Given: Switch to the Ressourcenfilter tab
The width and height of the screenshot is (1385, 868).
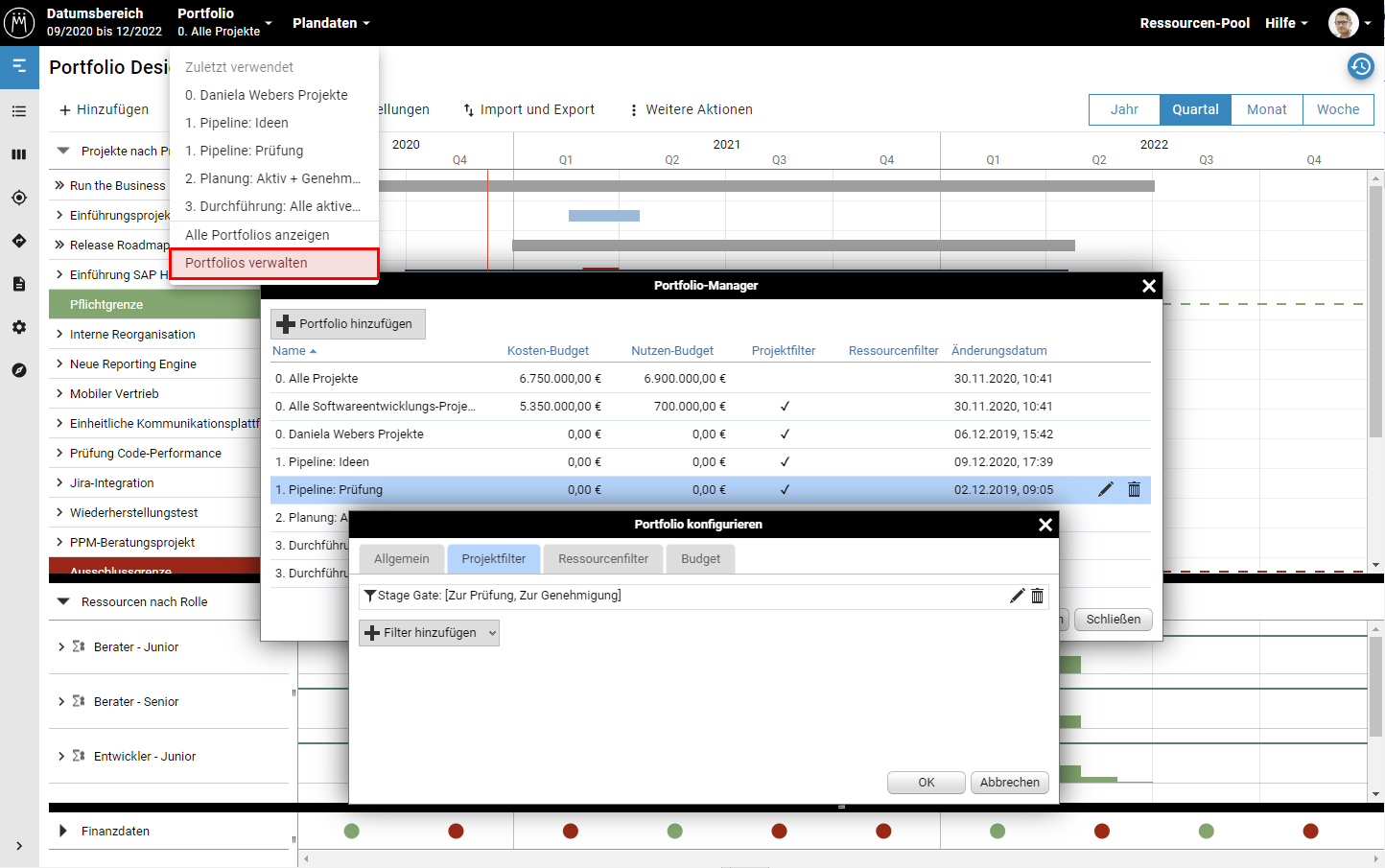Looking at the screenshot, I should pos(602,559).
